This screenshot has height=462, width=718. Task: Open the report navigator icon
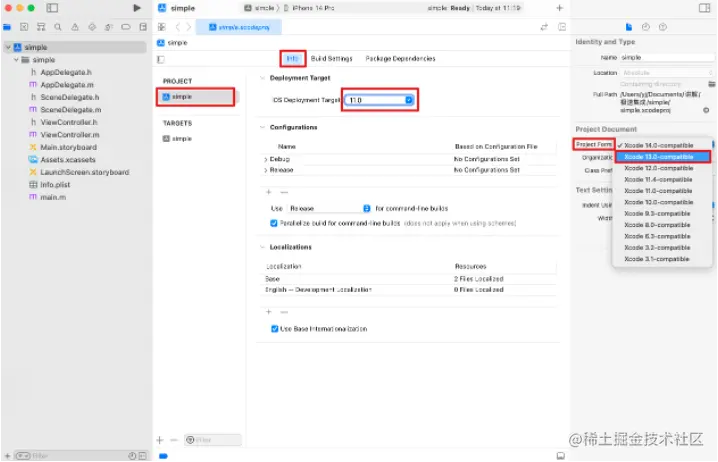pos(143,27)
